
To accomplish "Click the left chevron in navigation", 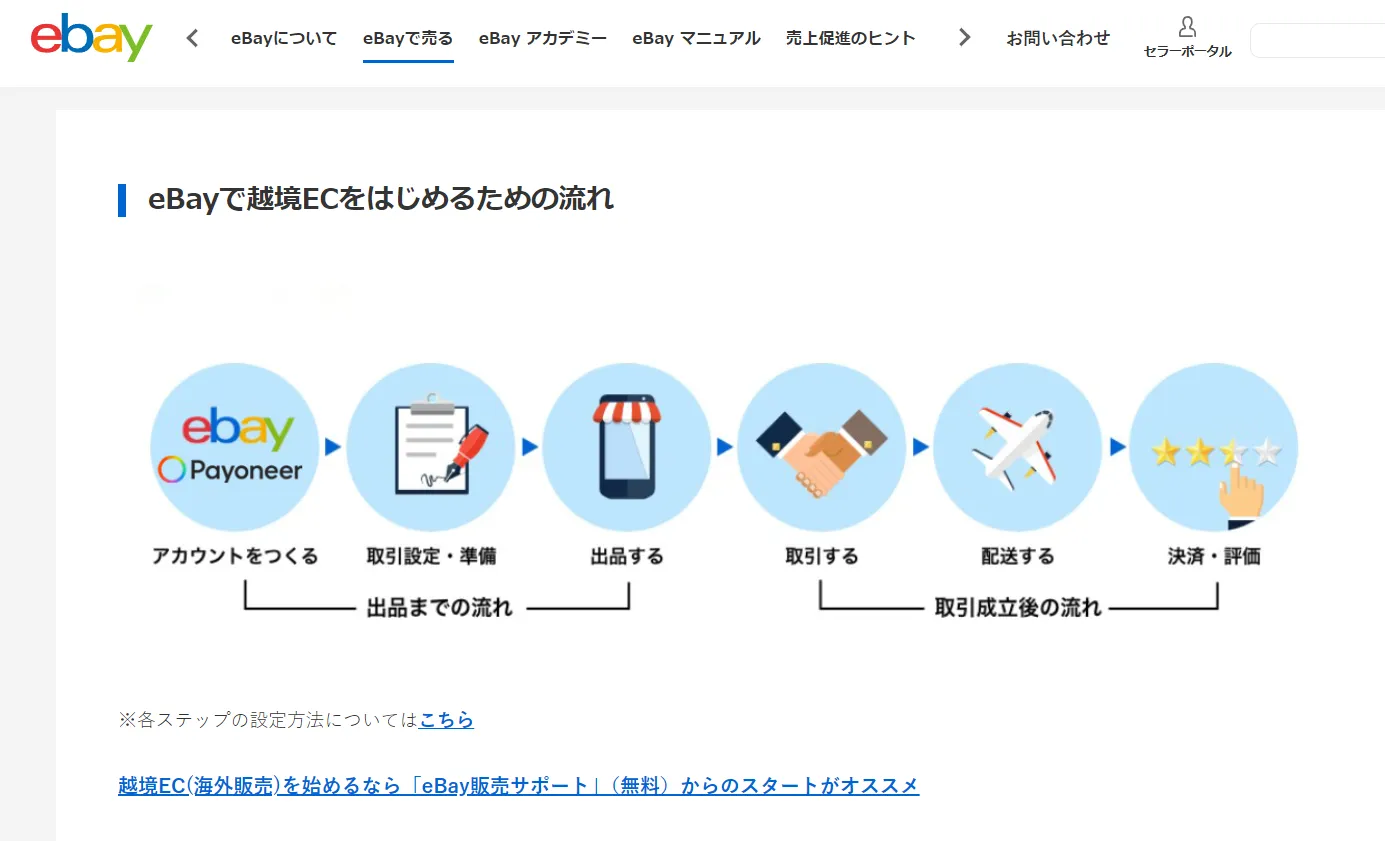I will 193,38.
